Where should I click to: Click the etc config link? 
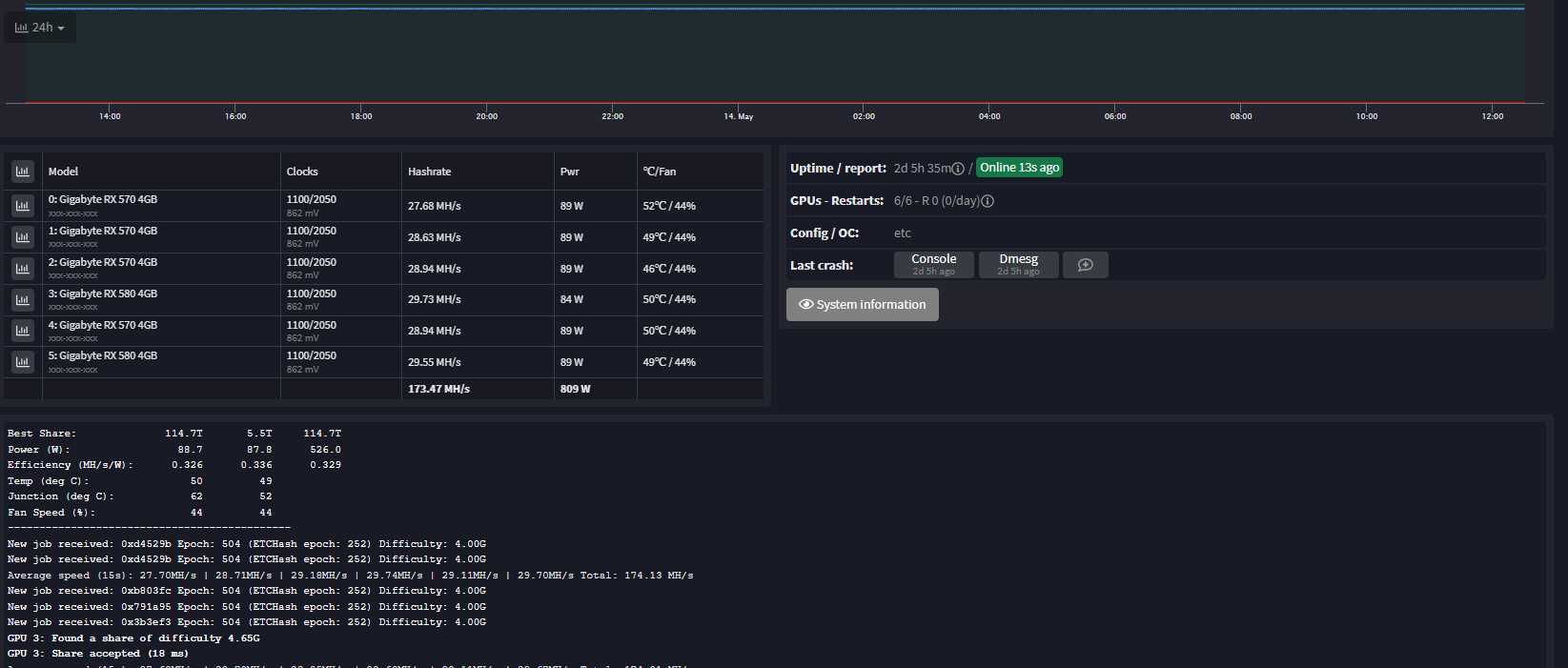(902, 233)
